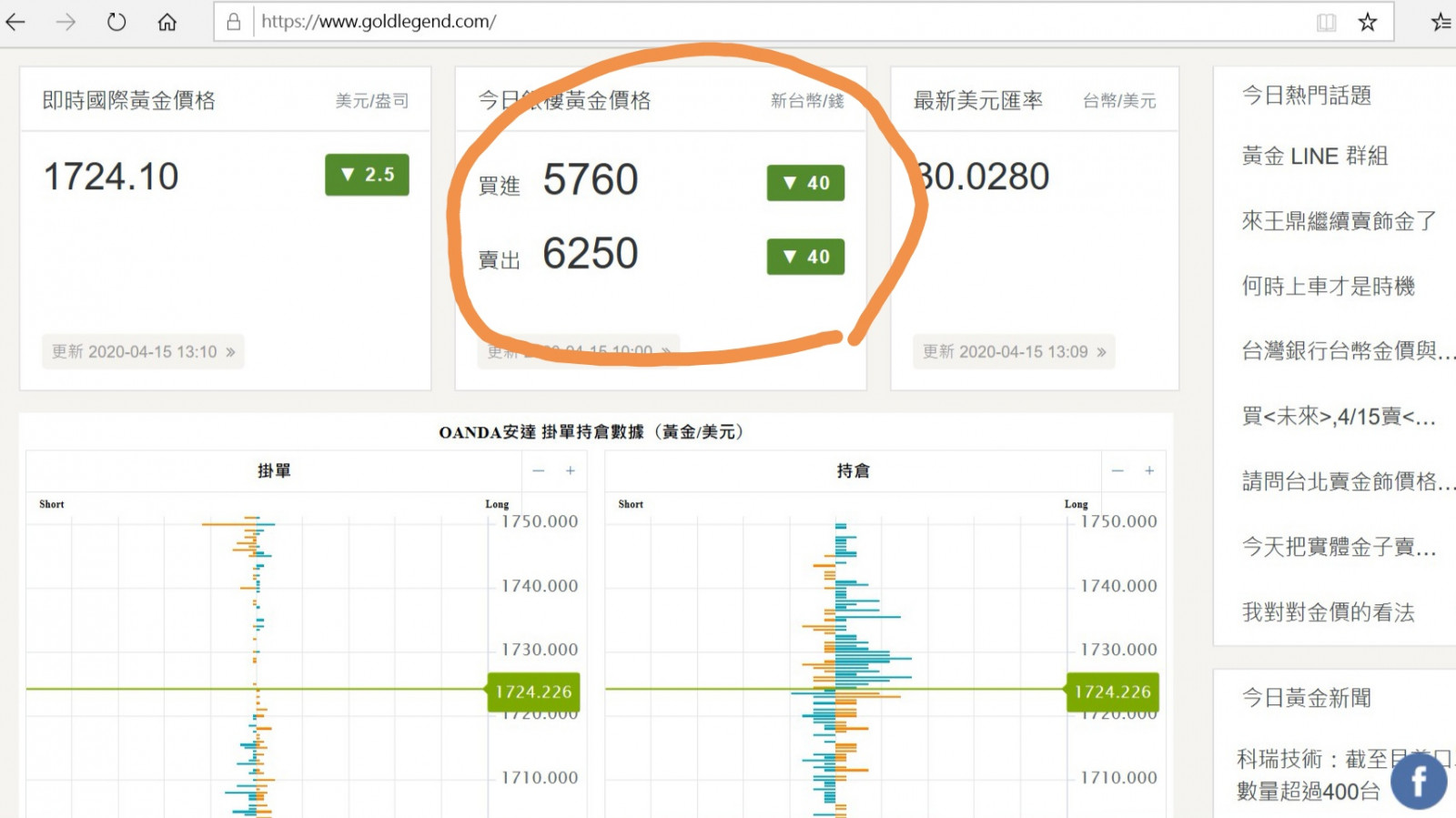Click the browser forward arrow
The width and height of the screenshot is (1456, 818).
(x=66, y=22)
